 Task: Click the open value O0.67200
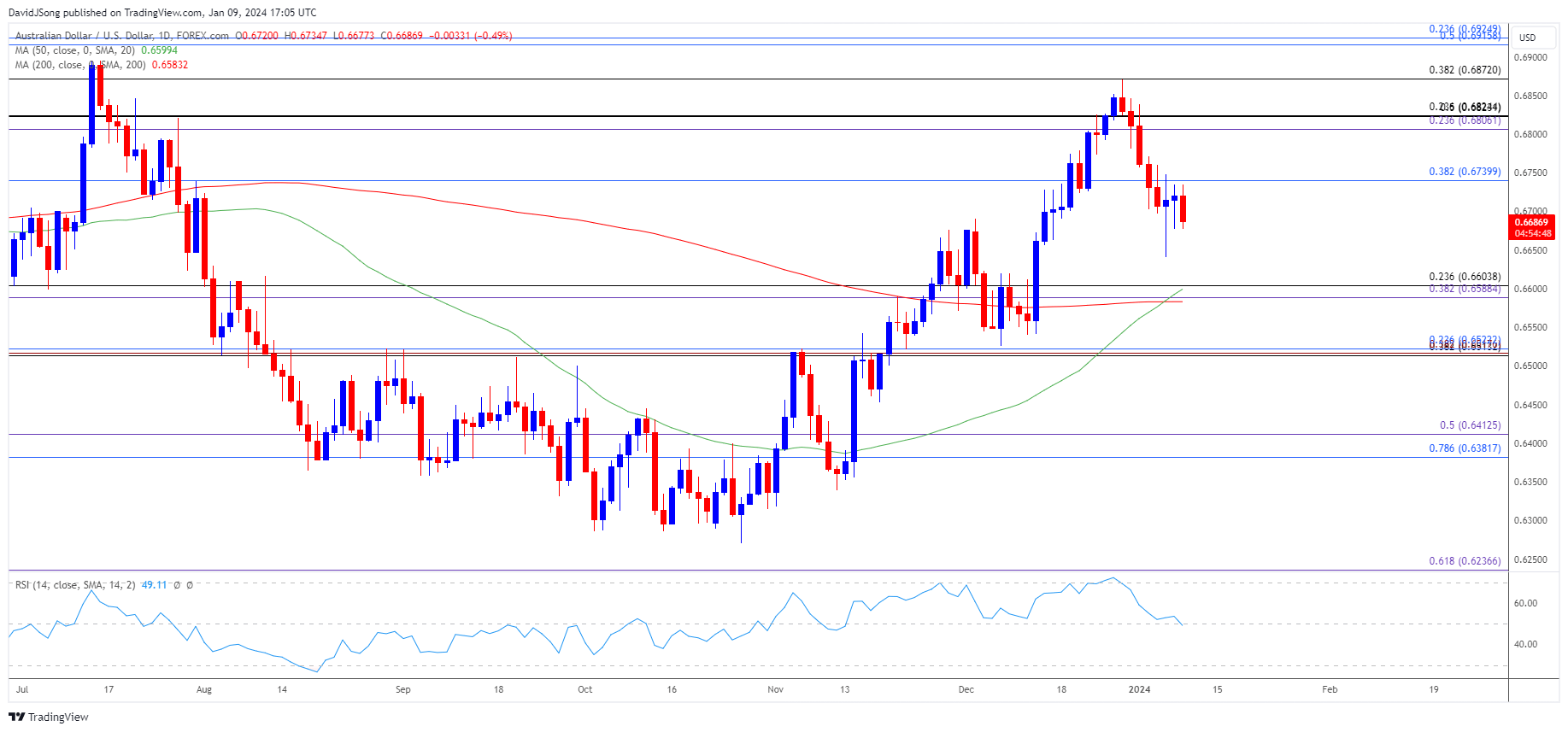(x=256, y=36)
